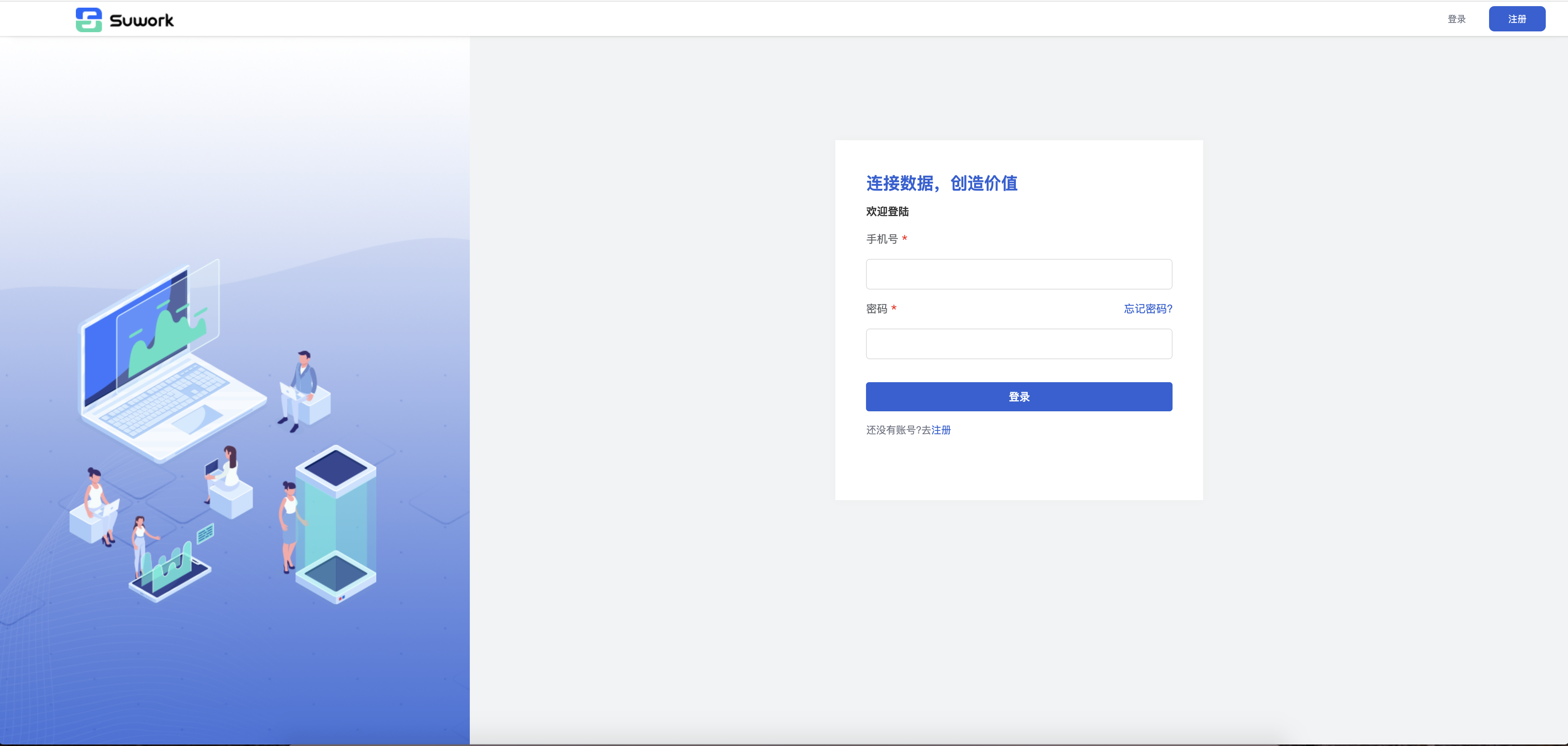Focus the 密码 password input field

[x=1019, y=344]
